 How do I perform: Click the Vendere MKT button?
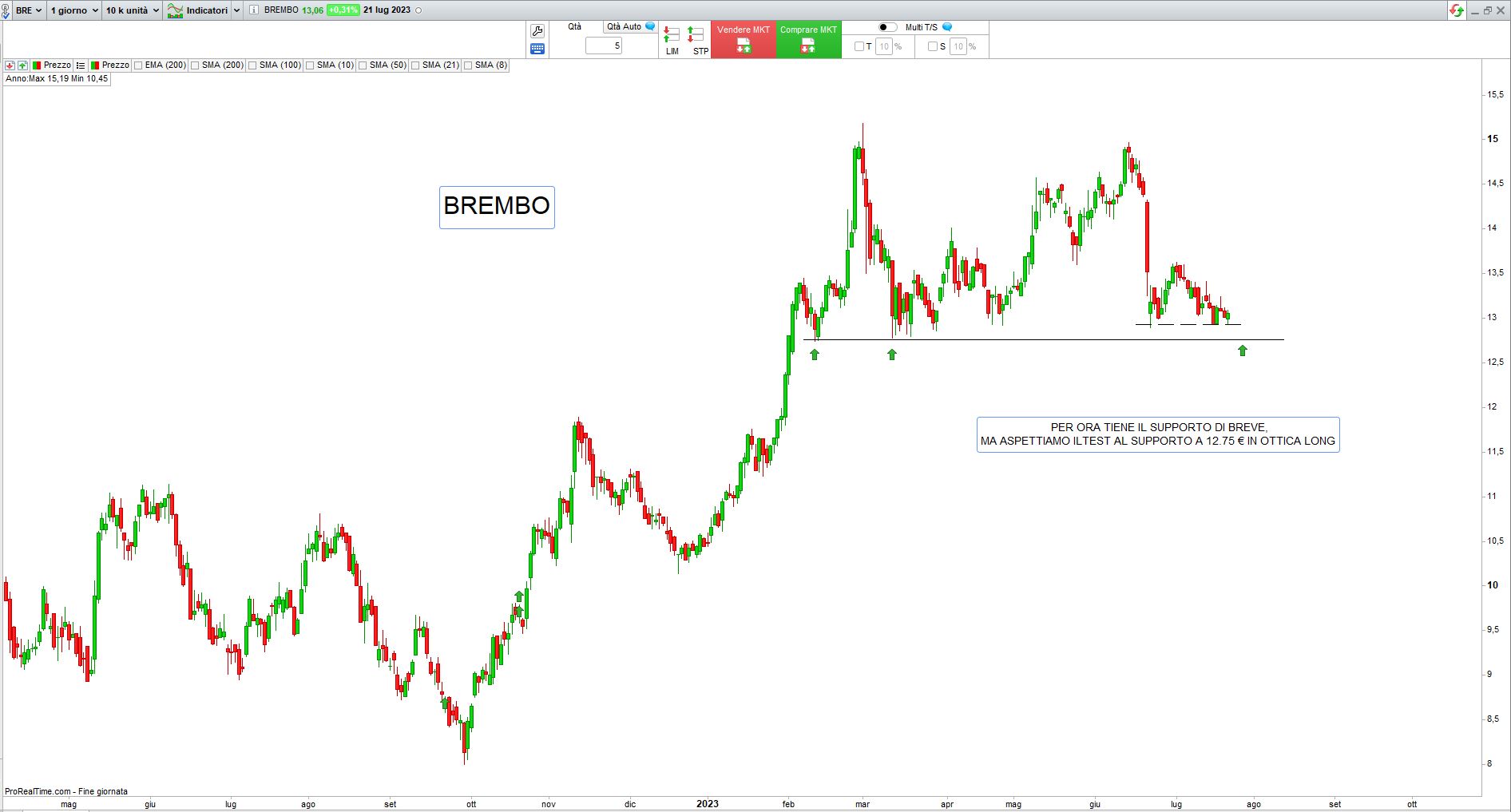pos(744,39)
